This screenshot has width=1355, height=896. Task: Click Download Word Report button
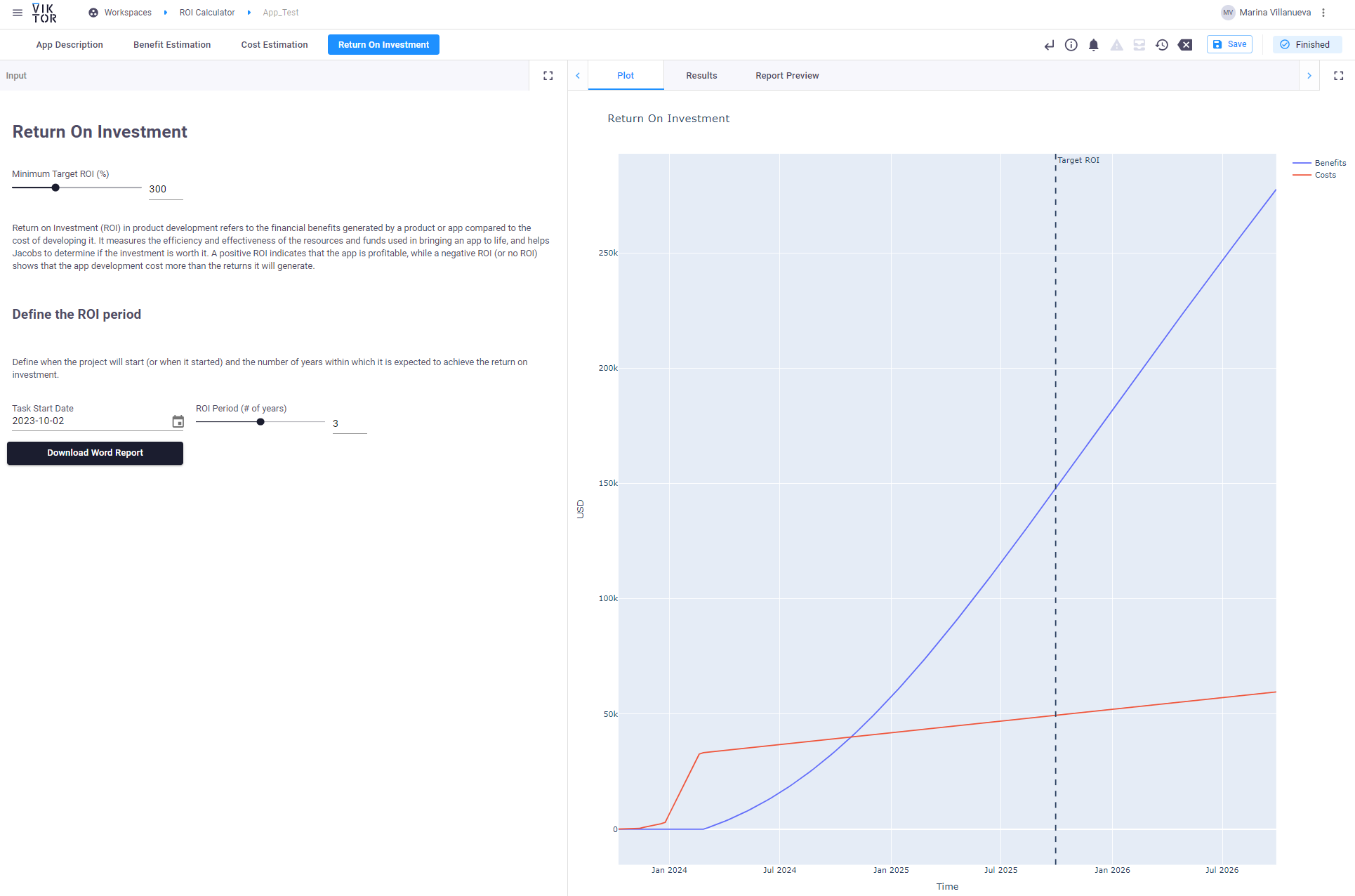pyautogui.click(x=95, y=453)
